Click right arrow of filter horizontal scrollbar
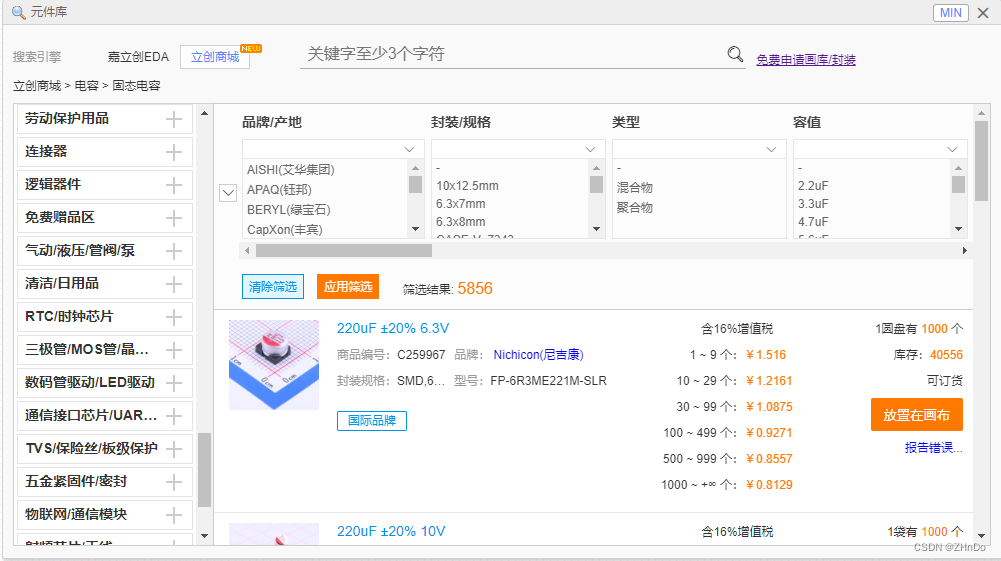This screenshot has width=1001, height=561. 964,251
